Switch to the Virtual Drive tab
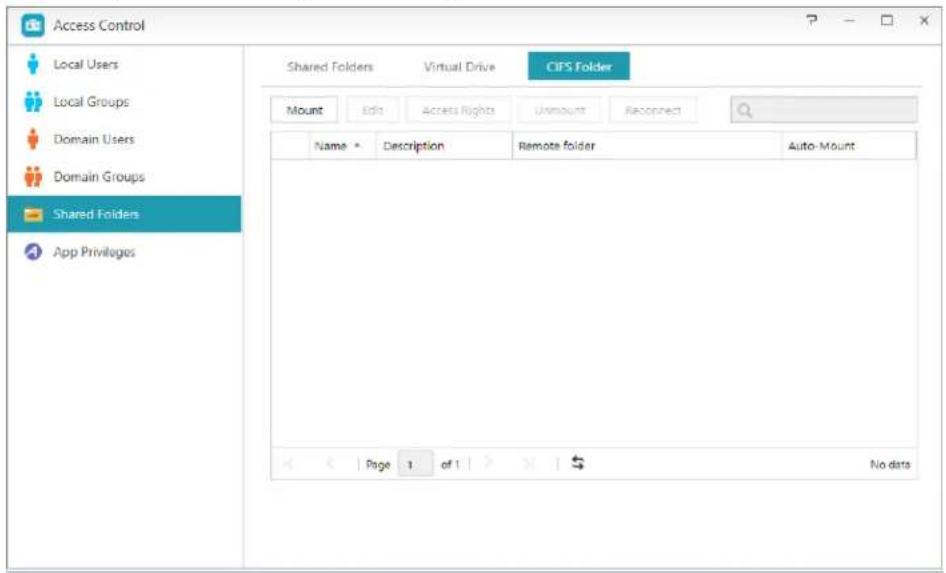This screenshot has height=573, width=946. [459, 67]
